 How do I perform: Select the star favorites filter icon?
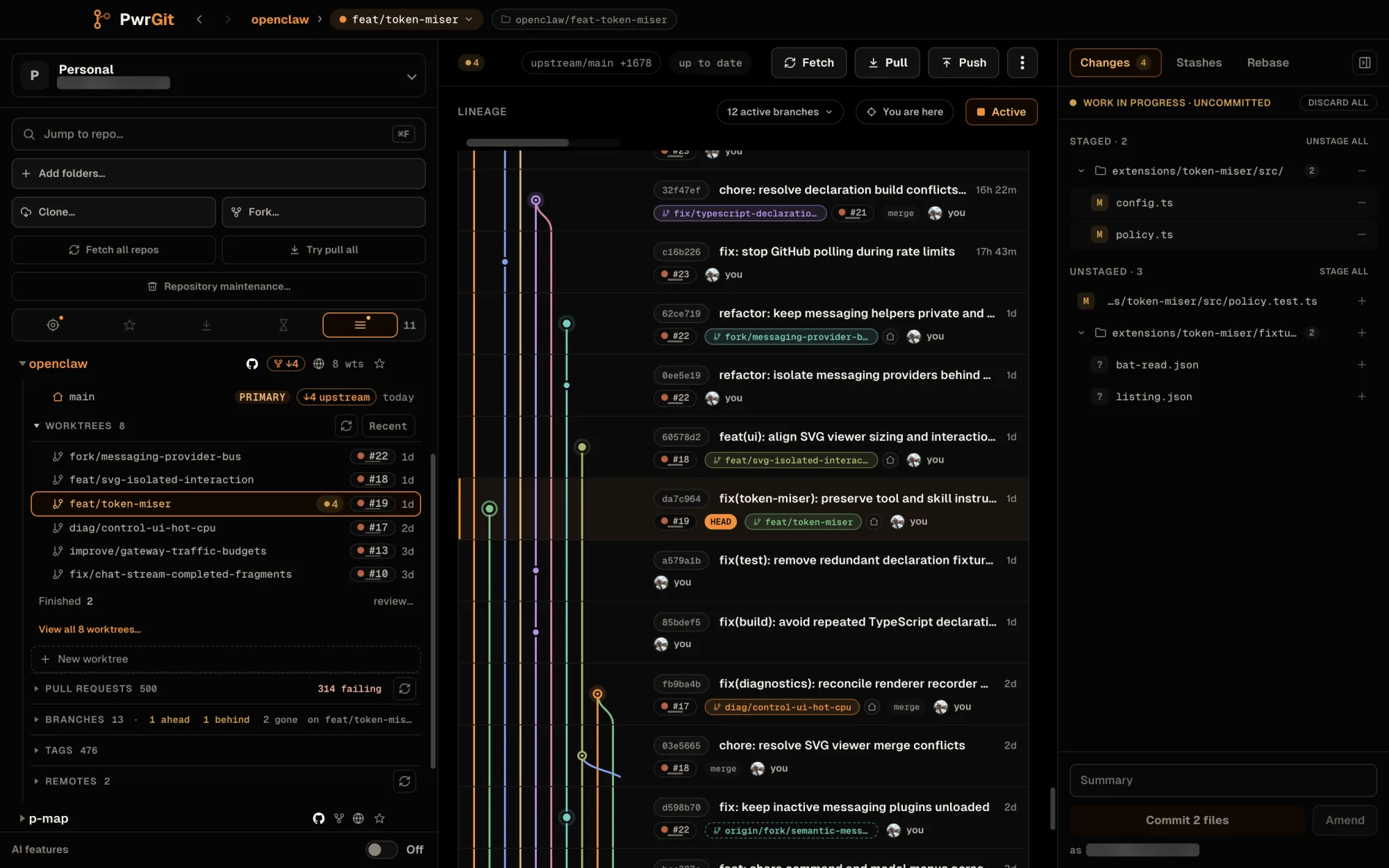129,325
